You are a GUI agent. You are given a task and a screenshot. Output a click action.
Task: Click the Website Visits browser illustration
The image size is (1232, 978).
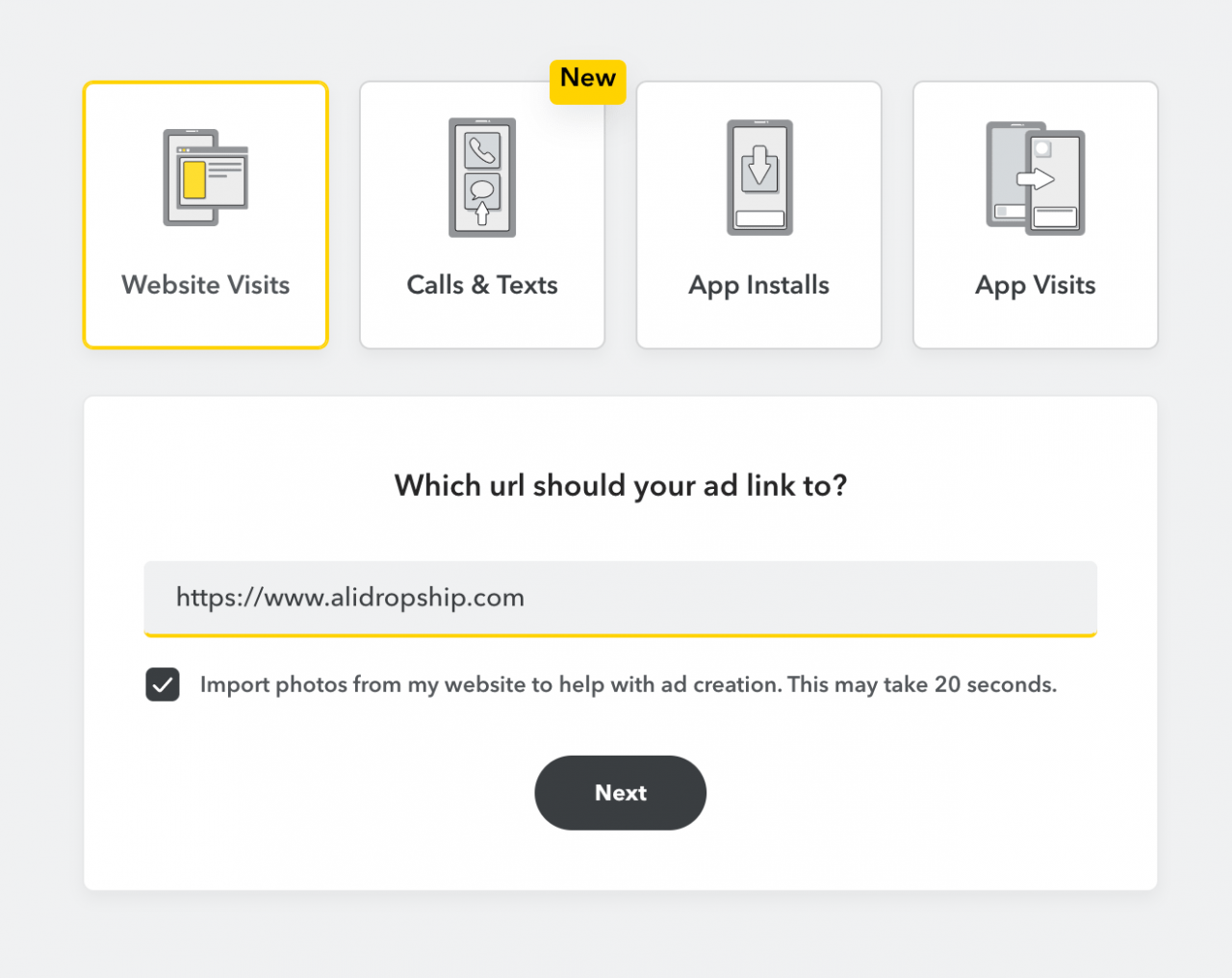206,178
